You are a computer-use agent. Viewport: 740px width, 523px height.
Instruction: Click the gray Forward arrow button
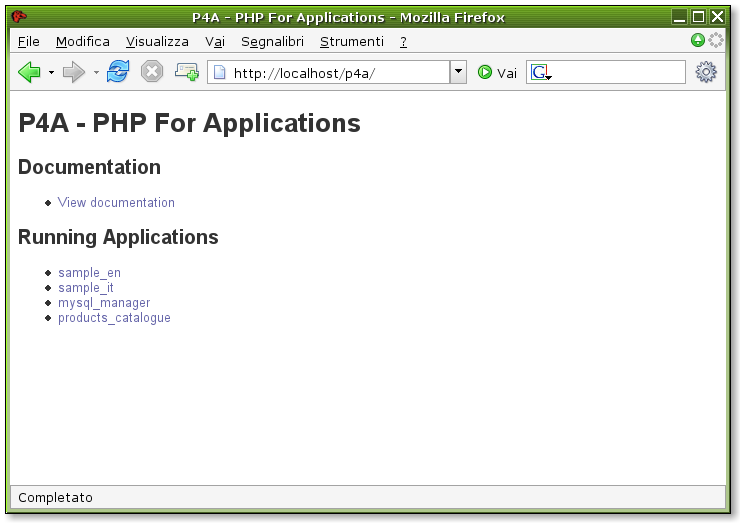coord(74,72)
